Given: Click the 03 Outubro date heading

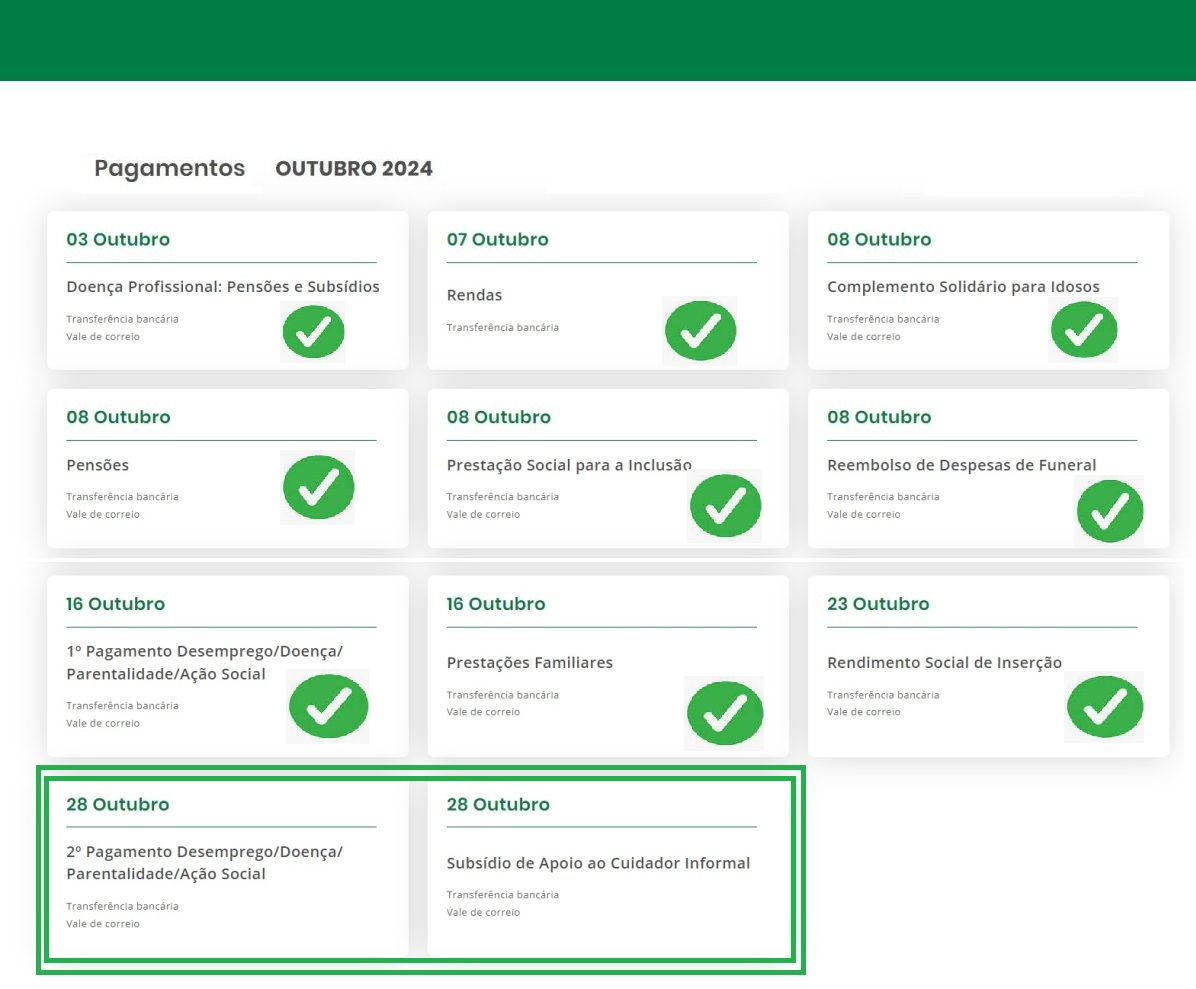Looking at the screenshot, I should (118, 240).
